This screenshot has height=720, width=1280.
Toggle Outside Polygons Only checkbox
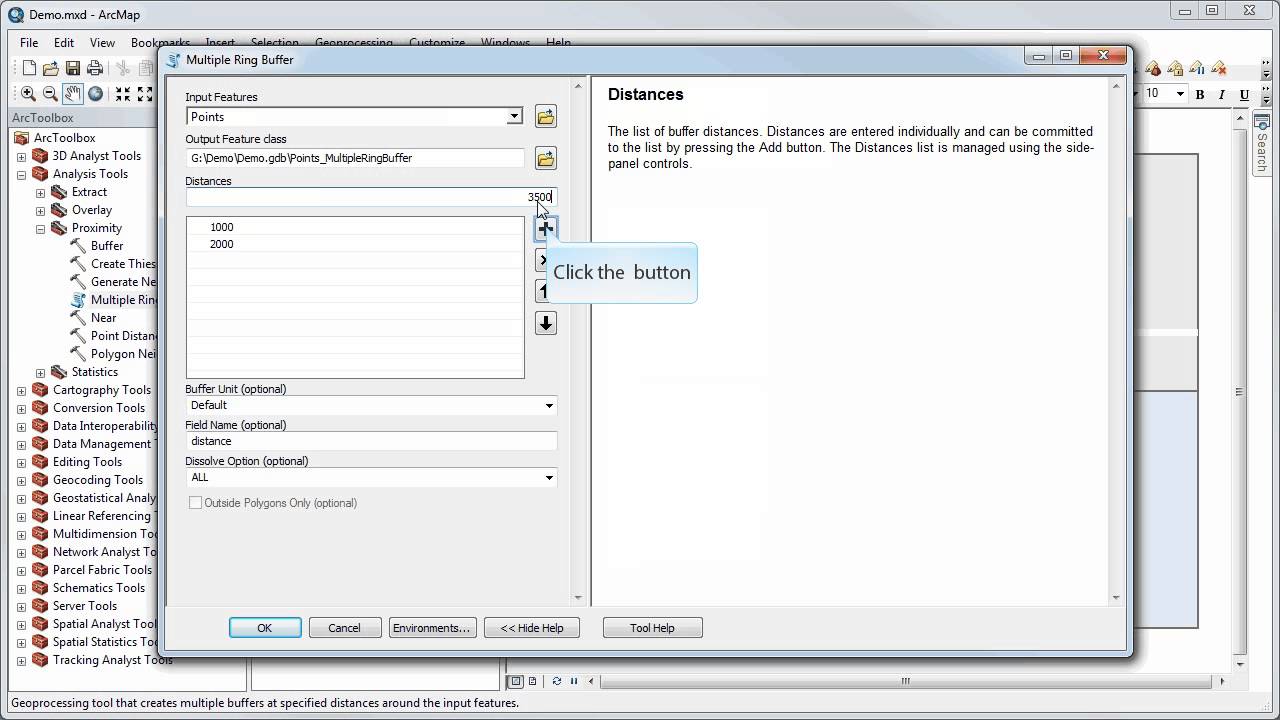click(x=195, y=503)
